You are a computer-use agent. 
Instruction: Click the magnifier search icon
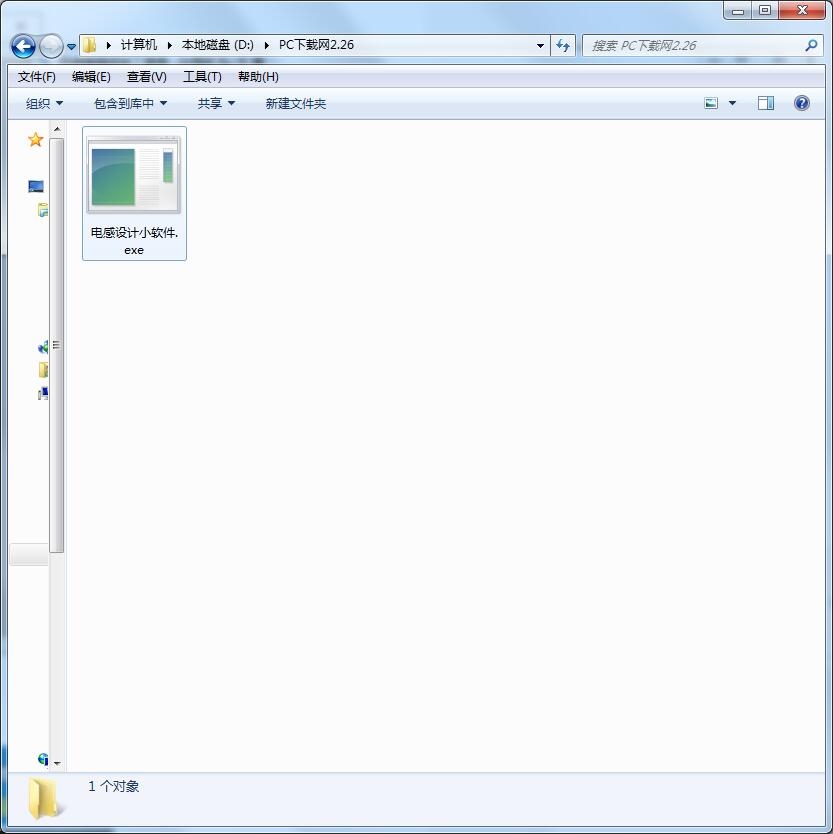click(811, 46)
